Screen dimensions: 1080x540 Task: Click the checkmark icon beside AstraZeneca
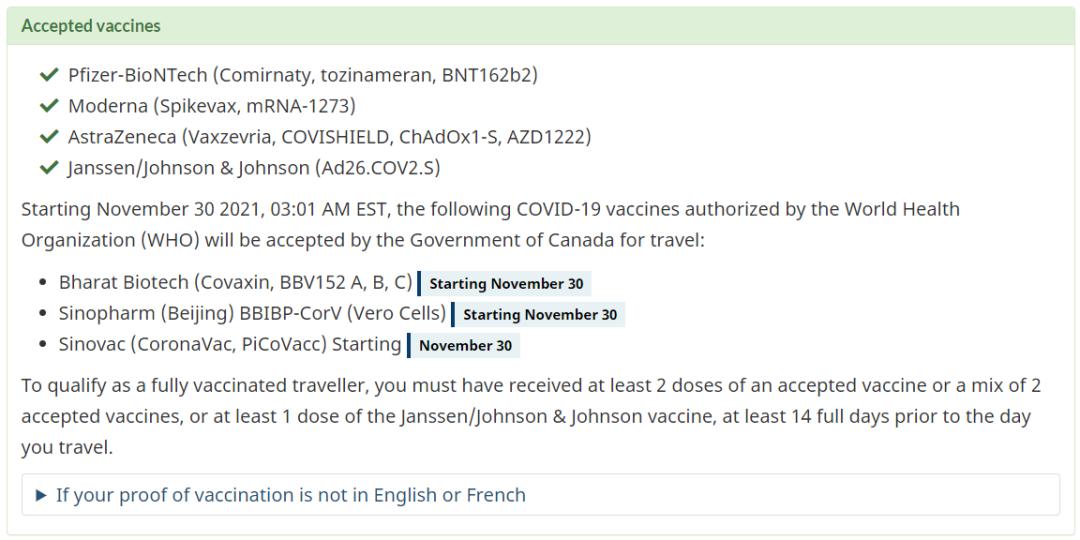(x=49, y=137)
